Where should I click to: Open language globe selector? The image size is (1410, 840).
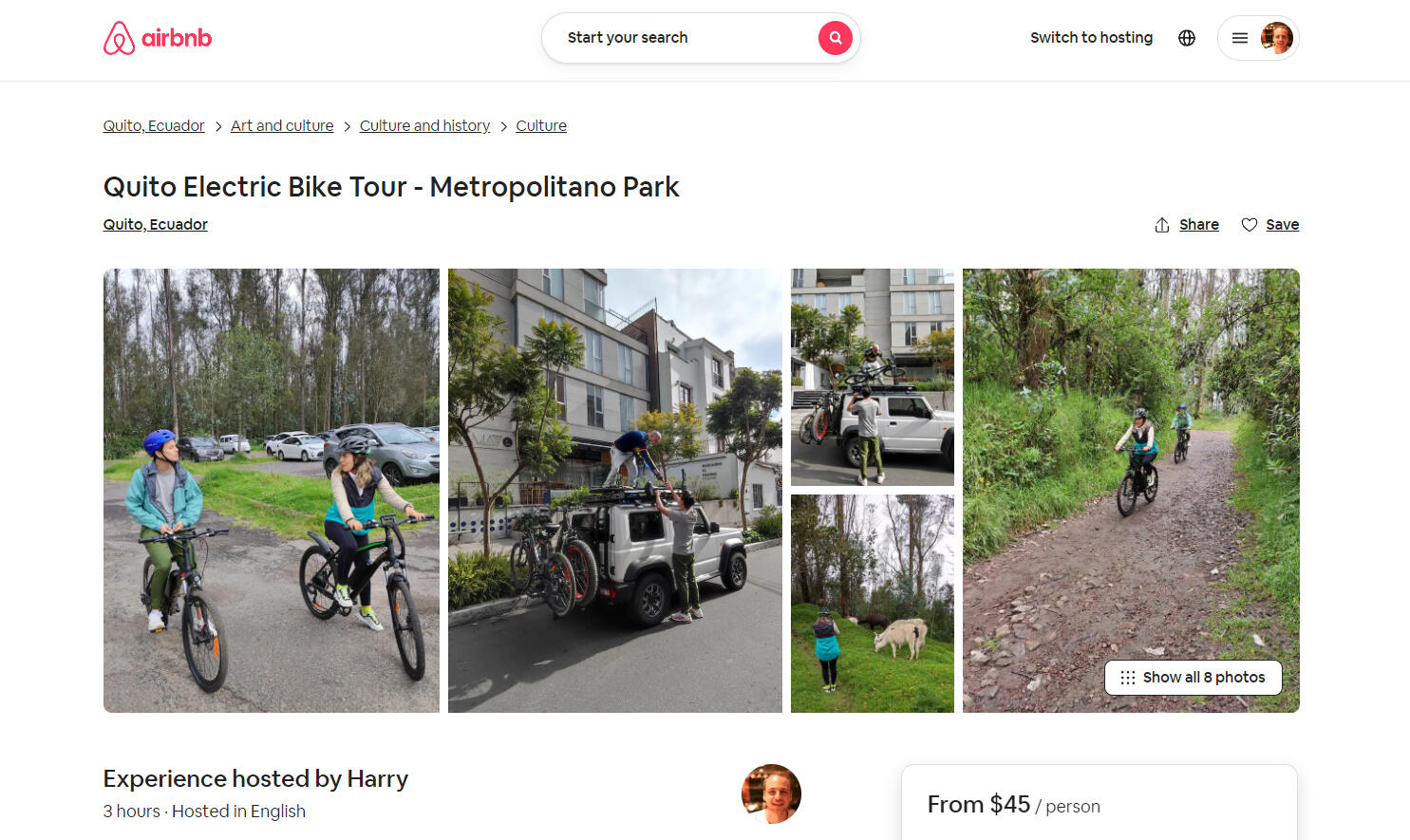(1187, 38)
